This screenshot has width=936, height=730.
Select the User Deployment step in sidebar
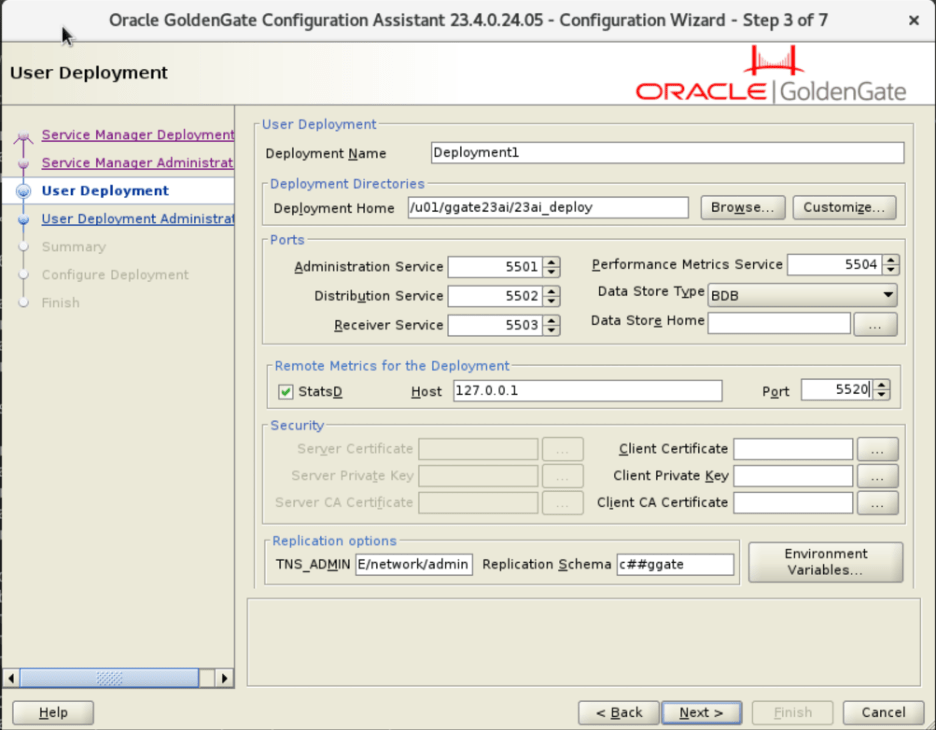click(105, 191)
